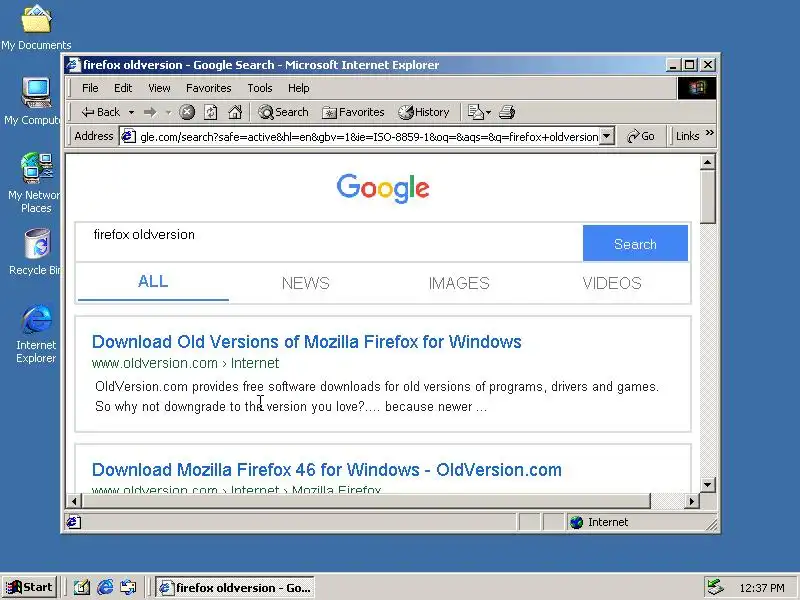This screenshot has width=800, height=600.
Task: Open the Back history dropdown arrow
Action: (131, 112)
